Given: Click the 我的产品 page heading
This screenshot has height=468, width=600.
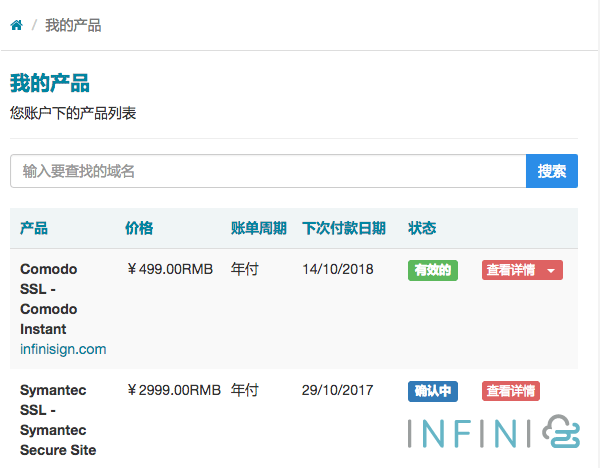Looking at the screenshot, I should pos(50,83).
